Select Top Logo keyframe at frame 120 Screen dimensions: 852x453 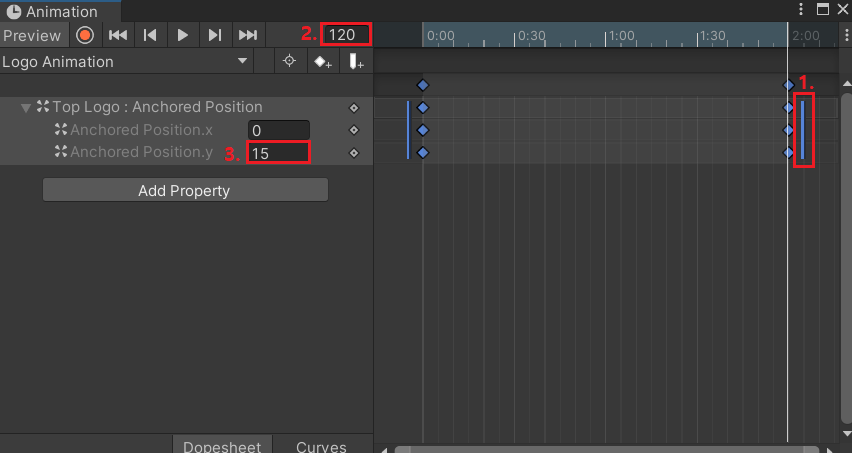[788, 108]
